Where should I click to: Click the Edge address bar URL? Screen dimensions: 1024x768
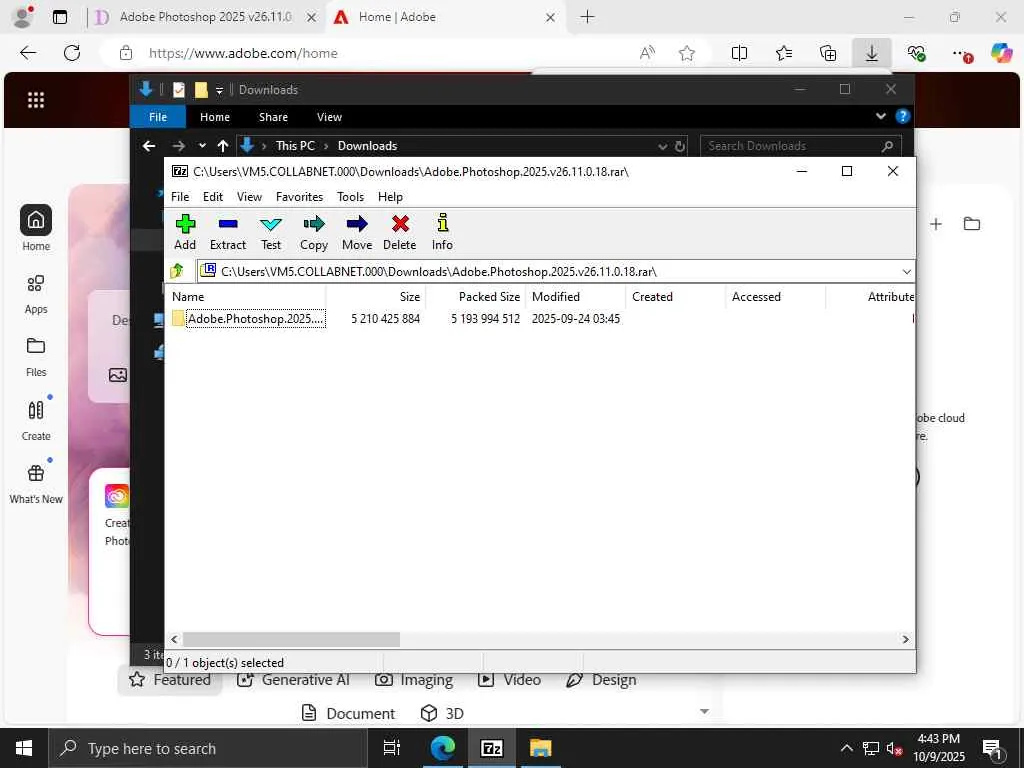[x=243, y=54]
